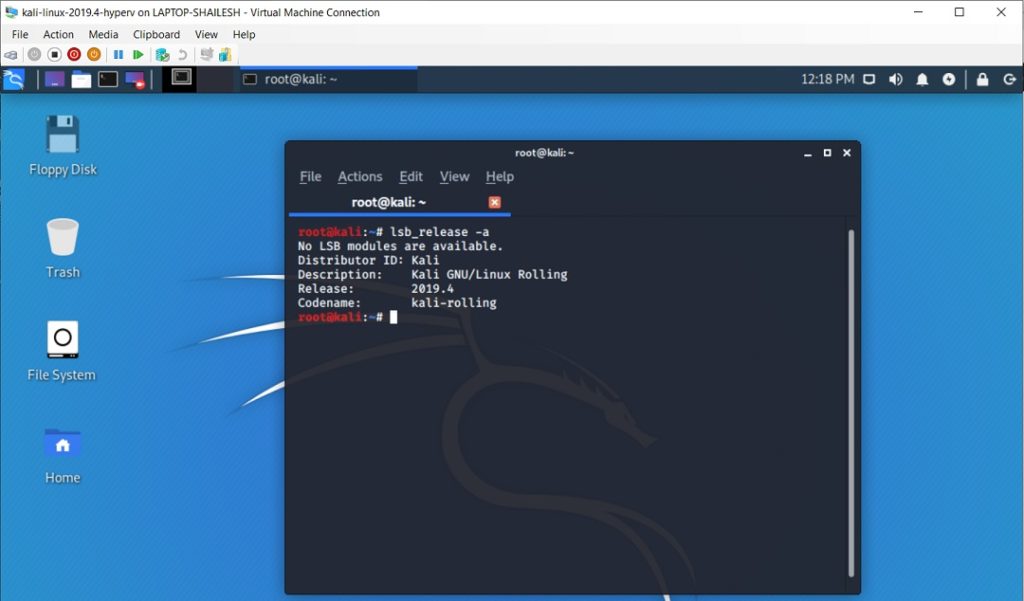Click the '2019.4' release value
1024x601 pixels.
point(432,289)
